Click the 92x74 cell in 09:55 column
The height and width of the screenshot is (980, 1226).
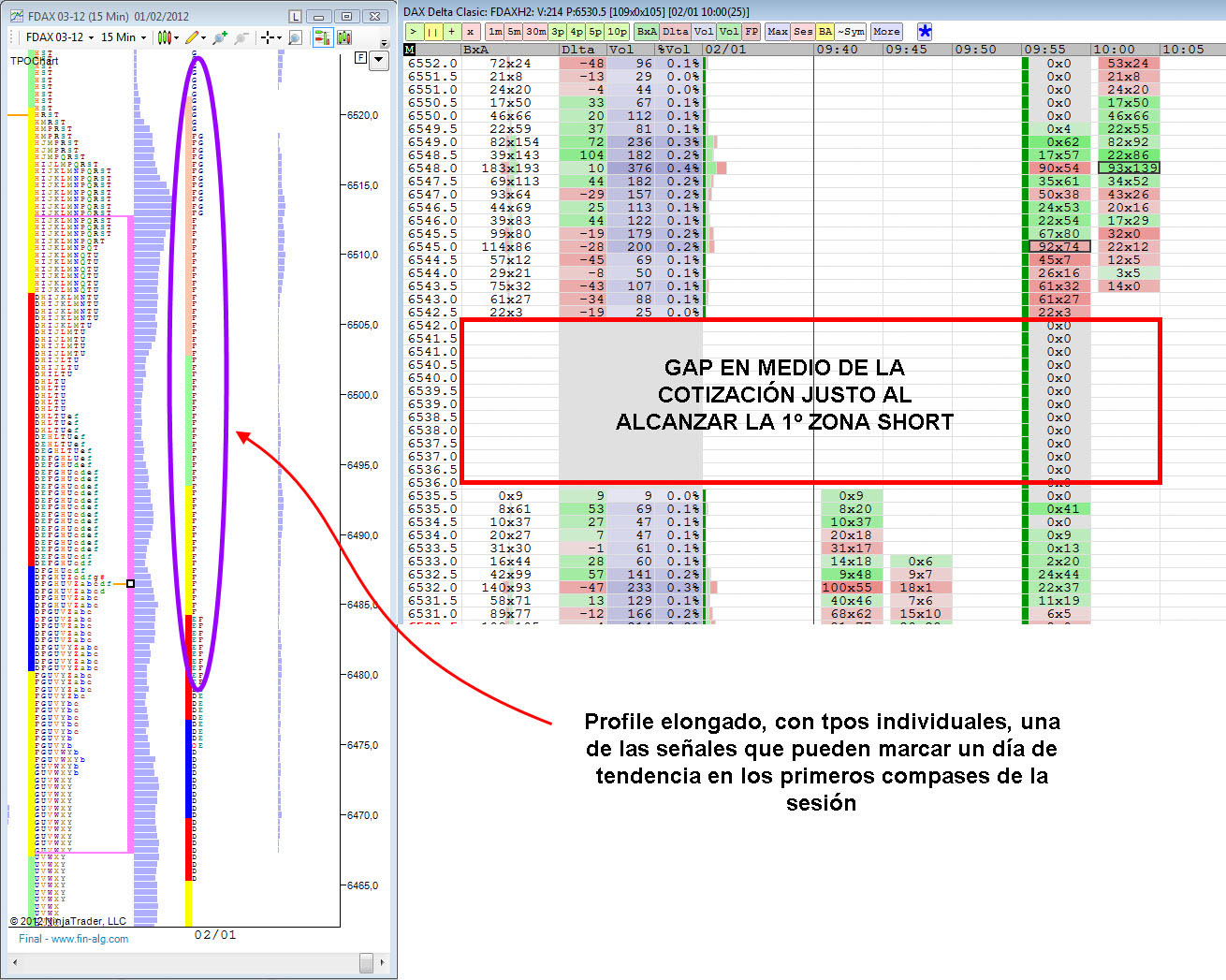1059,247
